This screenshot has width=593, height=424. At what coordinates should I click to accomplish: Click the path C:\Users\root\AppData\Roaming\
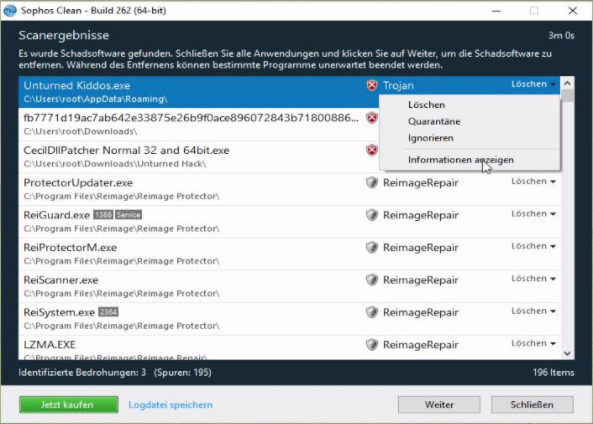click(x=95, y=99)
